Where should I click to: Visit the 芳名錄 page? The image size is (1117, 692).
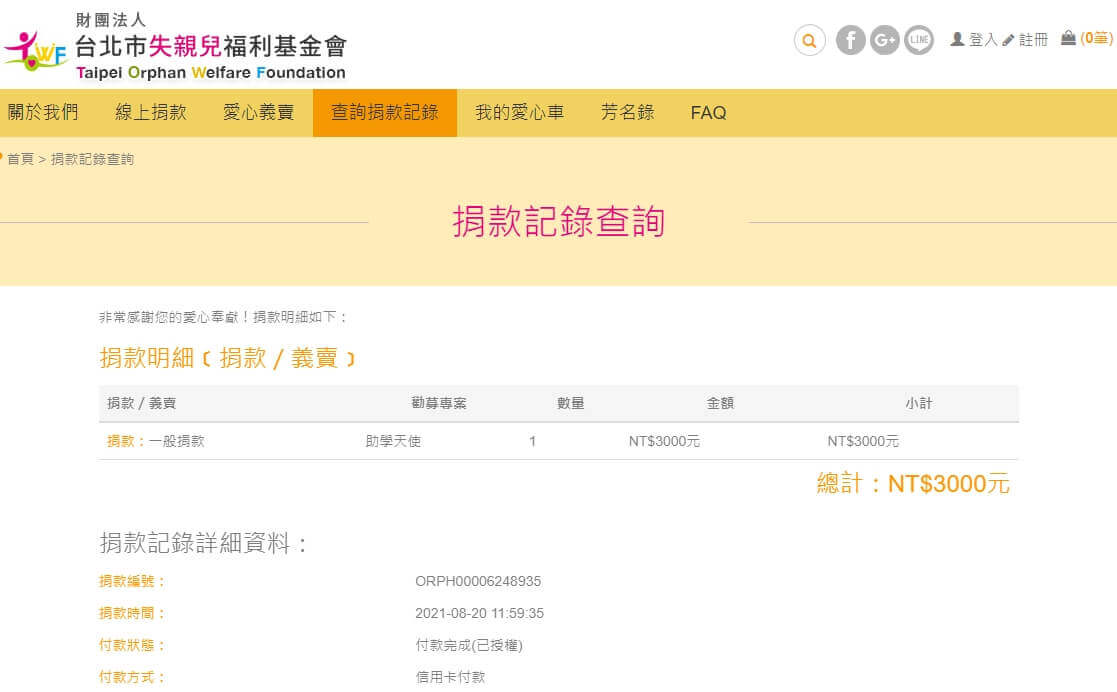627,113
